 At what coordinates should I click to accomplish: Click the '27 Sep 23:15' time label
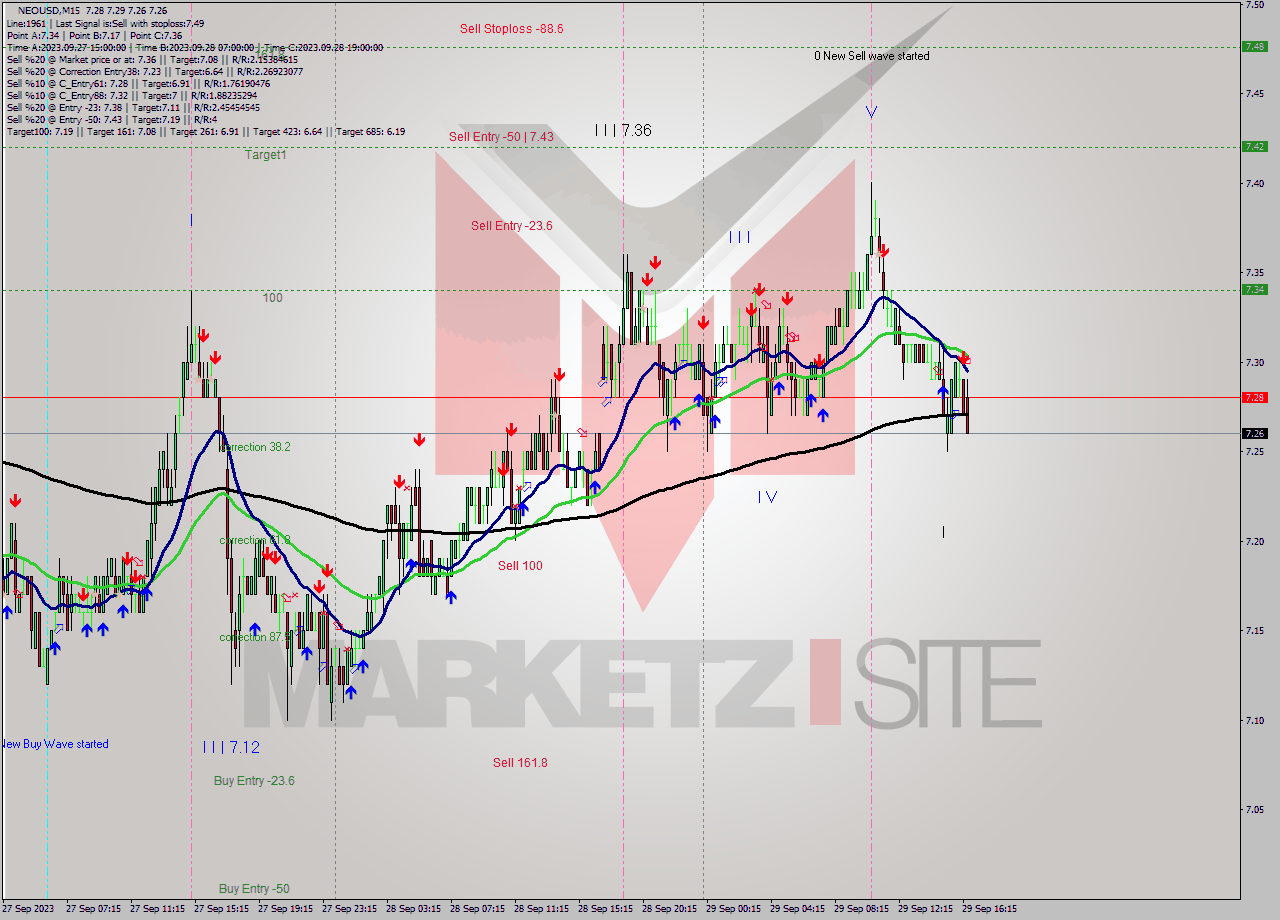[349, 909]
